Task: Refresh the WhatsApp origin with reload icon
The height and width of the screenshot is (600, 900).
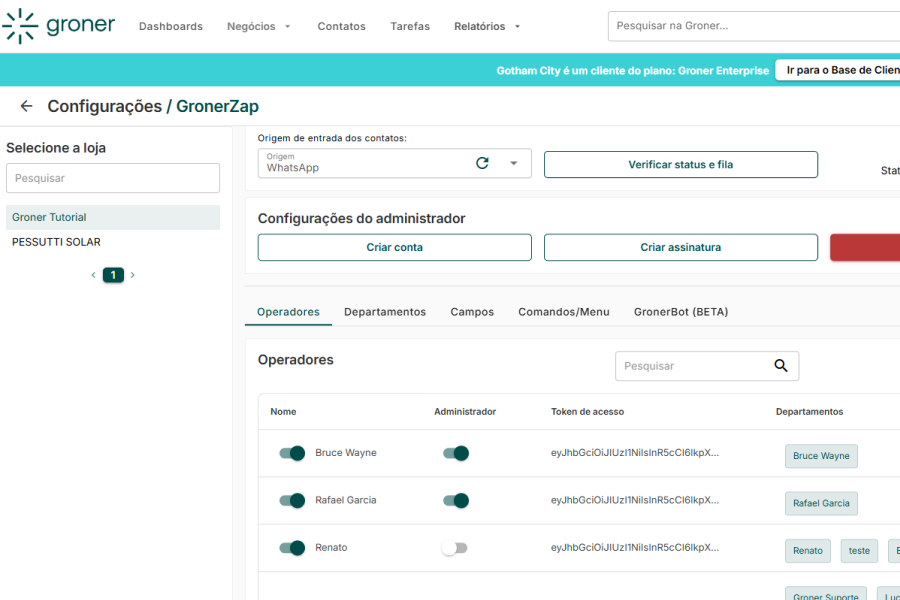Action: pos(482,163)
